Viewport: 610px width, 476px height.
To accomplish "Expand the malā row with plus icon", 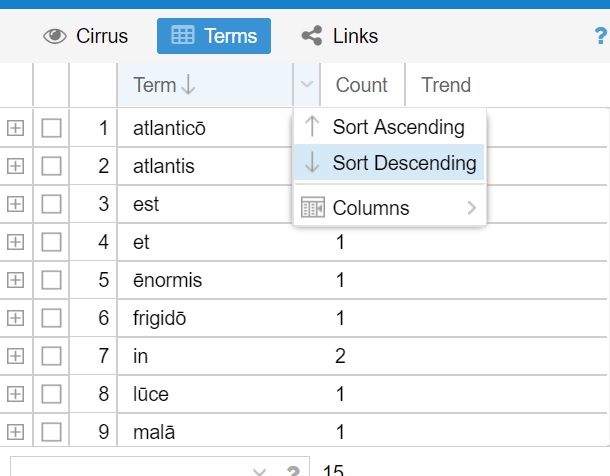I will click(15, 432).
